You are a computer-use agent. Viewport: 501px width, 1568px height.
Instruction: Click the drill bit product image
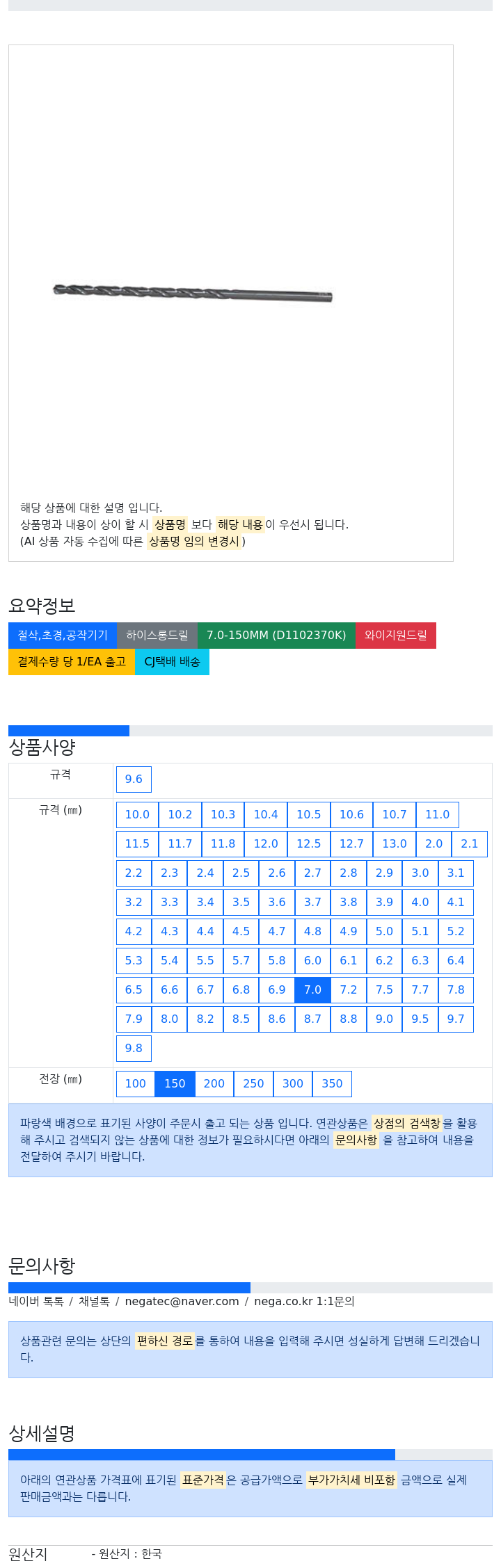pos(193,293)
